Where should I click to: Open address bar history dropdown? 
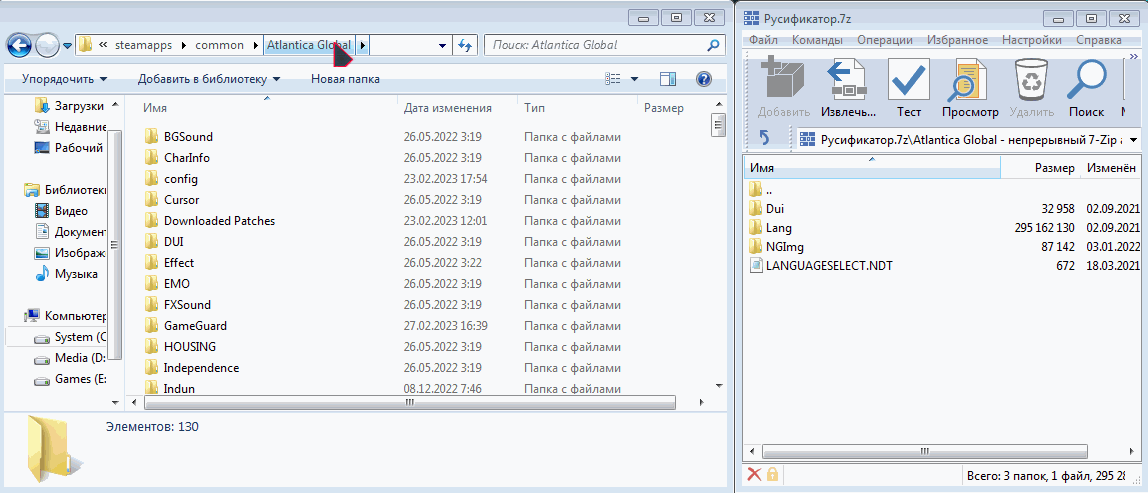tap(442, 45)
